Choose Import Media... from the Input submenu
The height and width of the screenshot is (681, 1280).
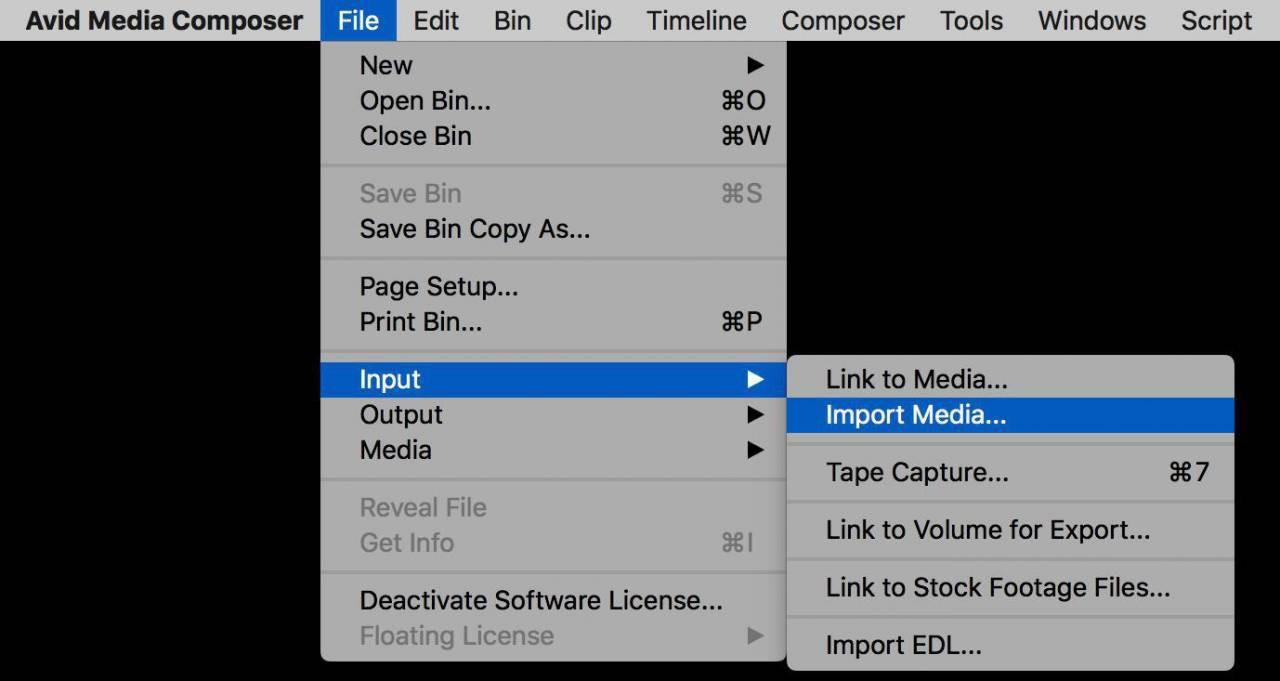coord(1010,415)
